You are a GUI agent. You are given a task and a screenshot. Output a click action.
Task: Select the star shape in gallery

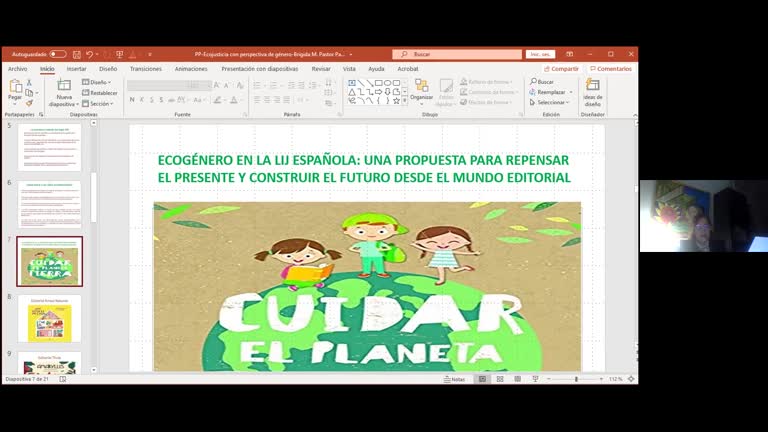pyautogui.click(x=396, y=100)
